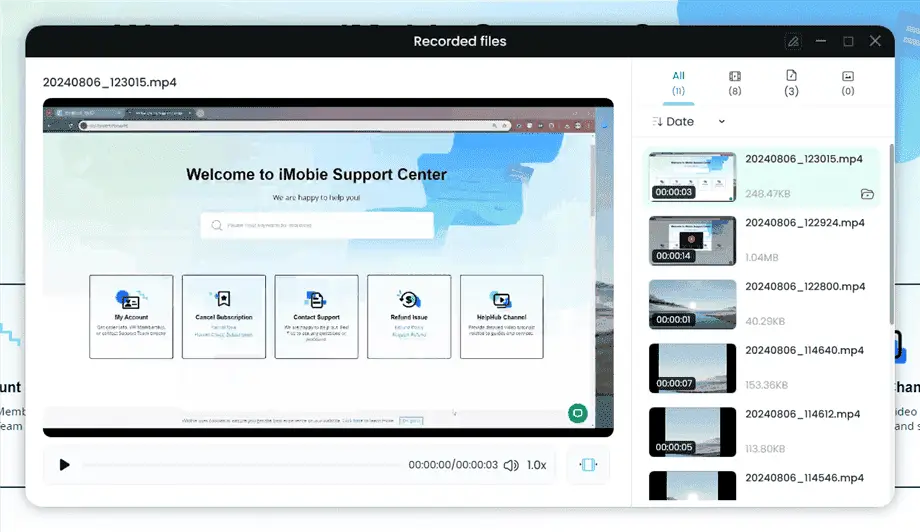Click the Refund Issue card in preview

pos(409,317)
